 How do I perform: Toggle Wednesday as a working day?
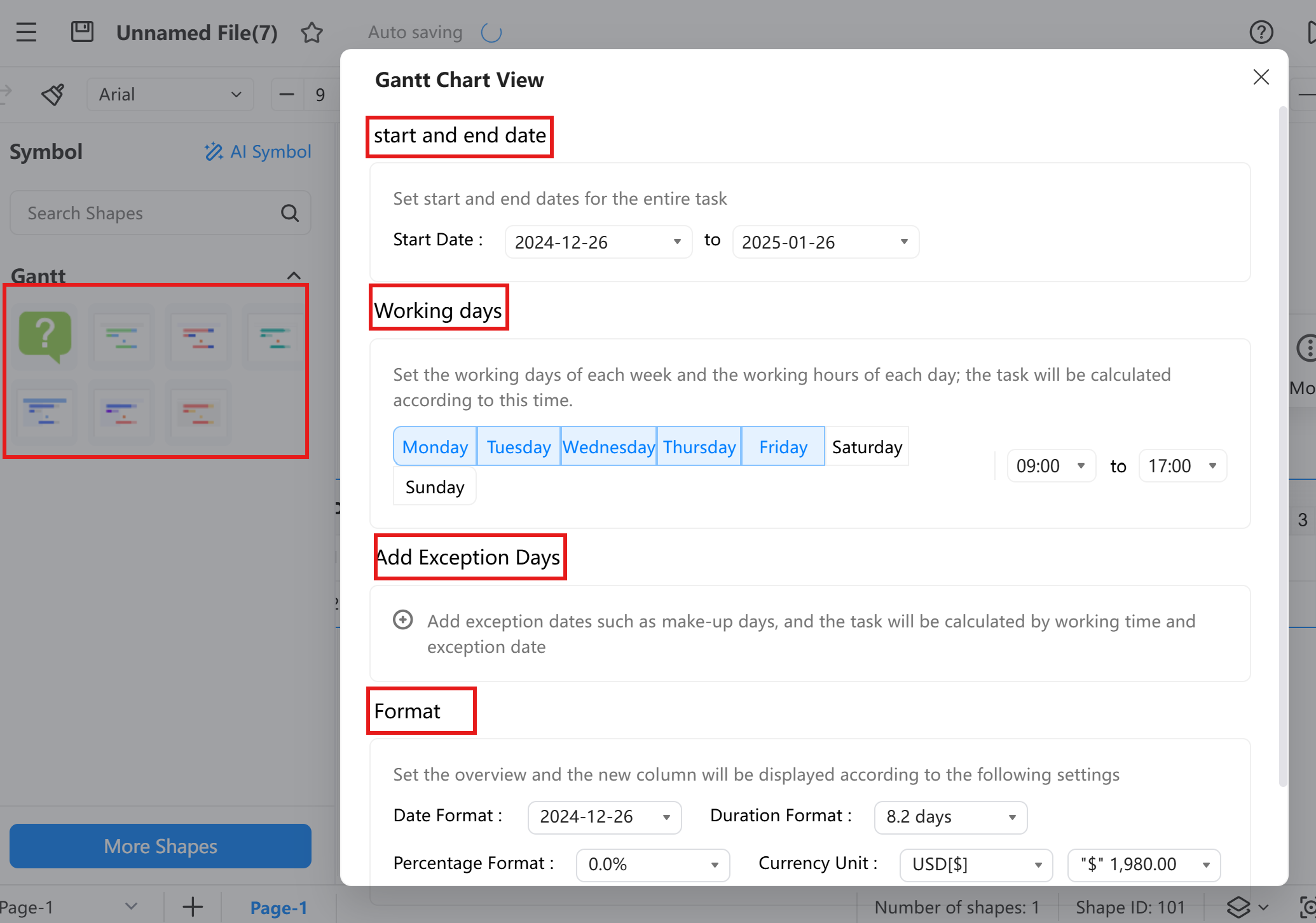pos(608,447)
